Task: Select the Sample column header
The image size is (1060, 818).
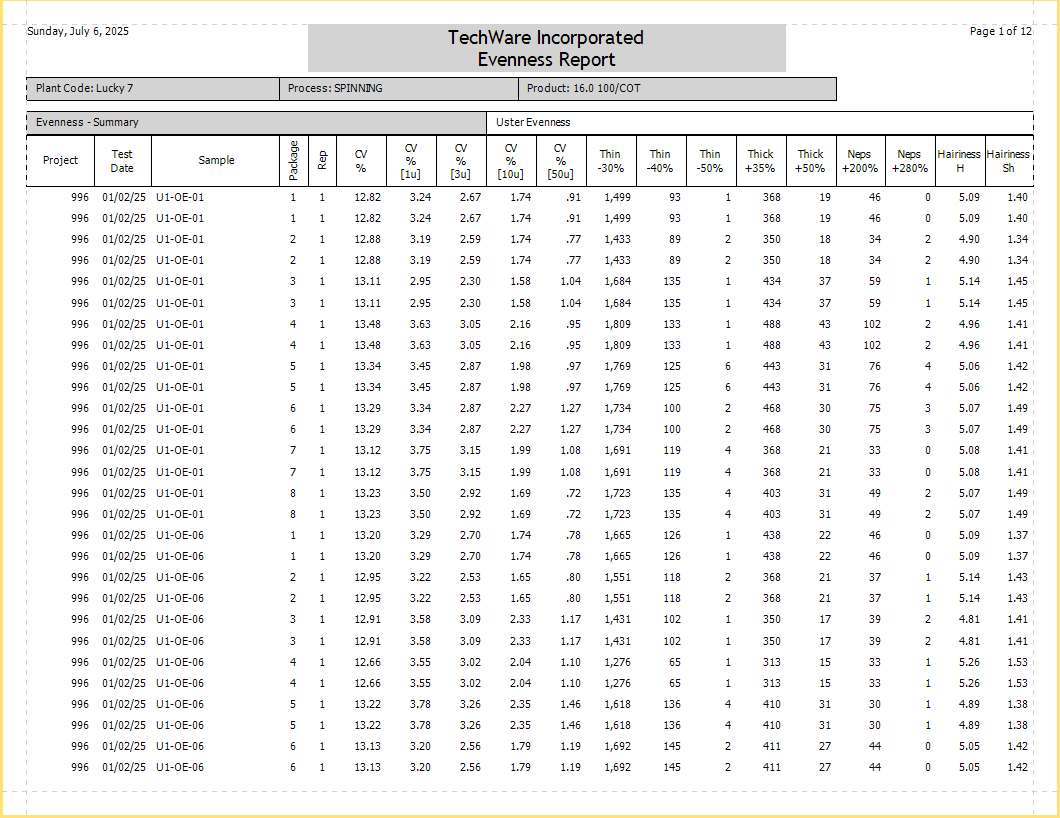Action: coord(216,161)
